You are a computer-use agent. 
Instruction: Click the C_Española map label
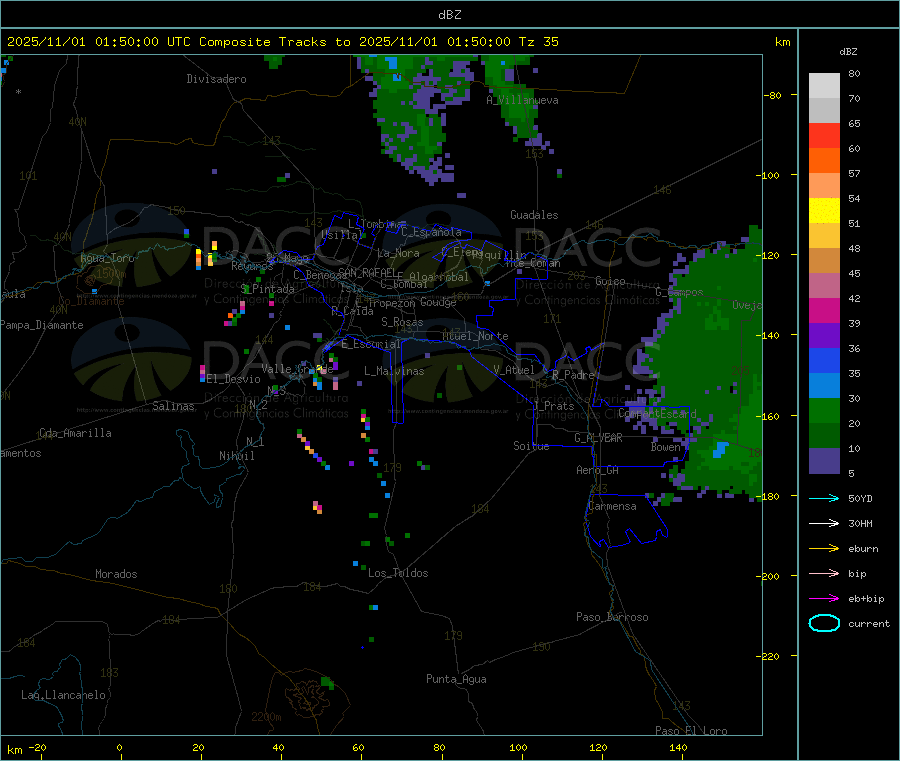pos(431,232)
